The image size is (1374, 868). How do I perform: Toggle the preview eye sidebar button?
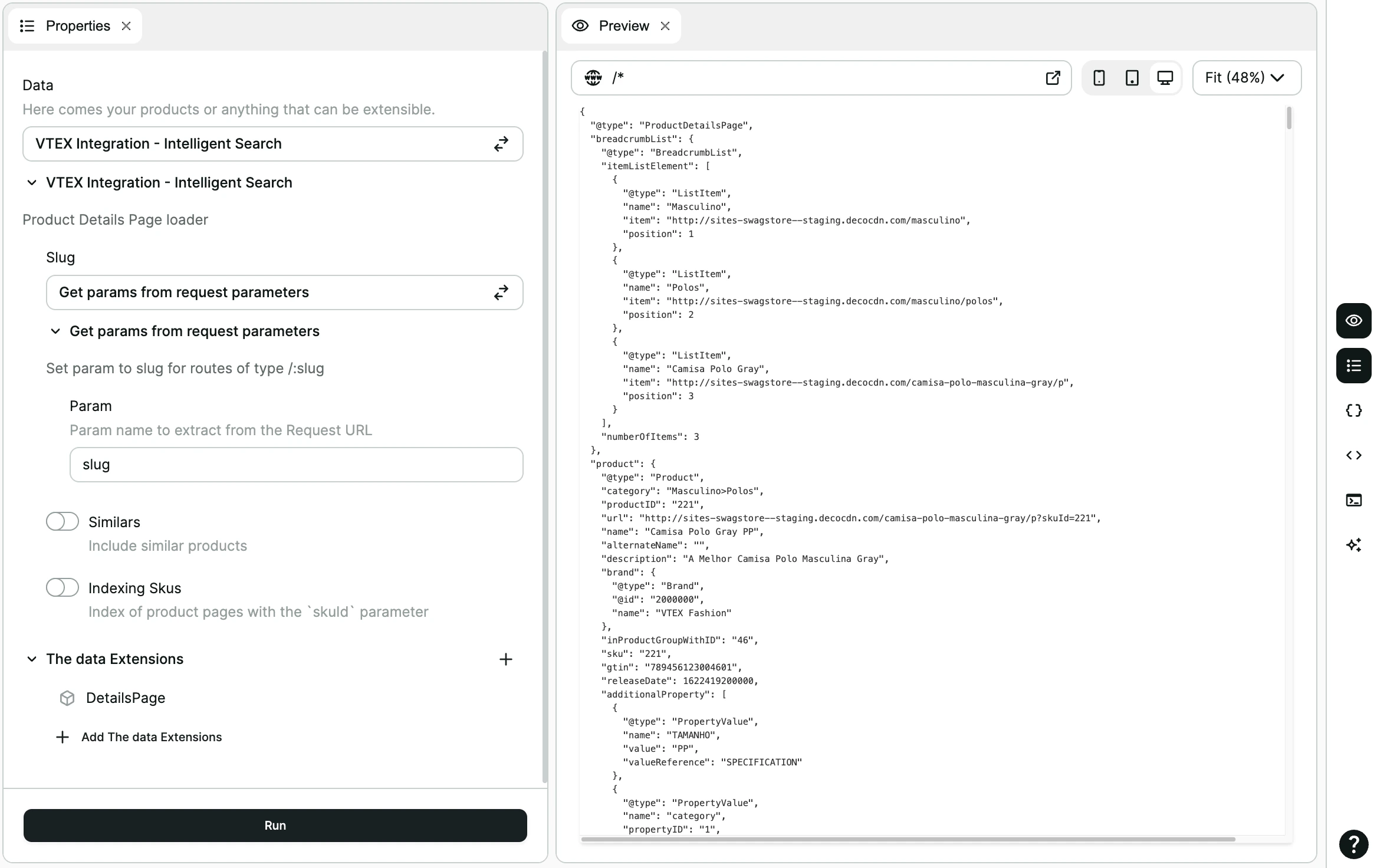[1353, 321]
